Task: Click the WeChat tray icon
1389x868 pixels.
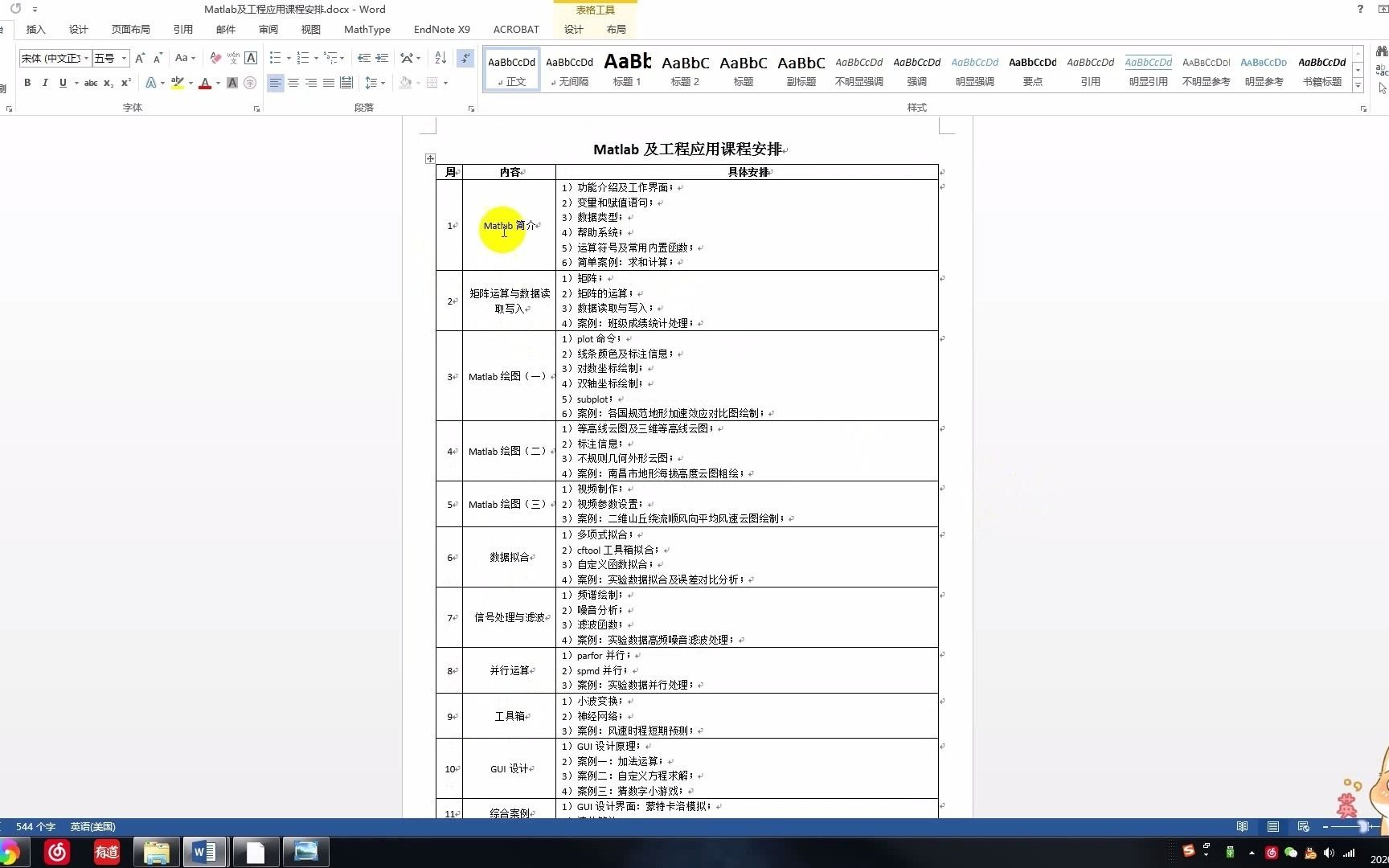Action: pyautogui.click(x=1291, y=853)
